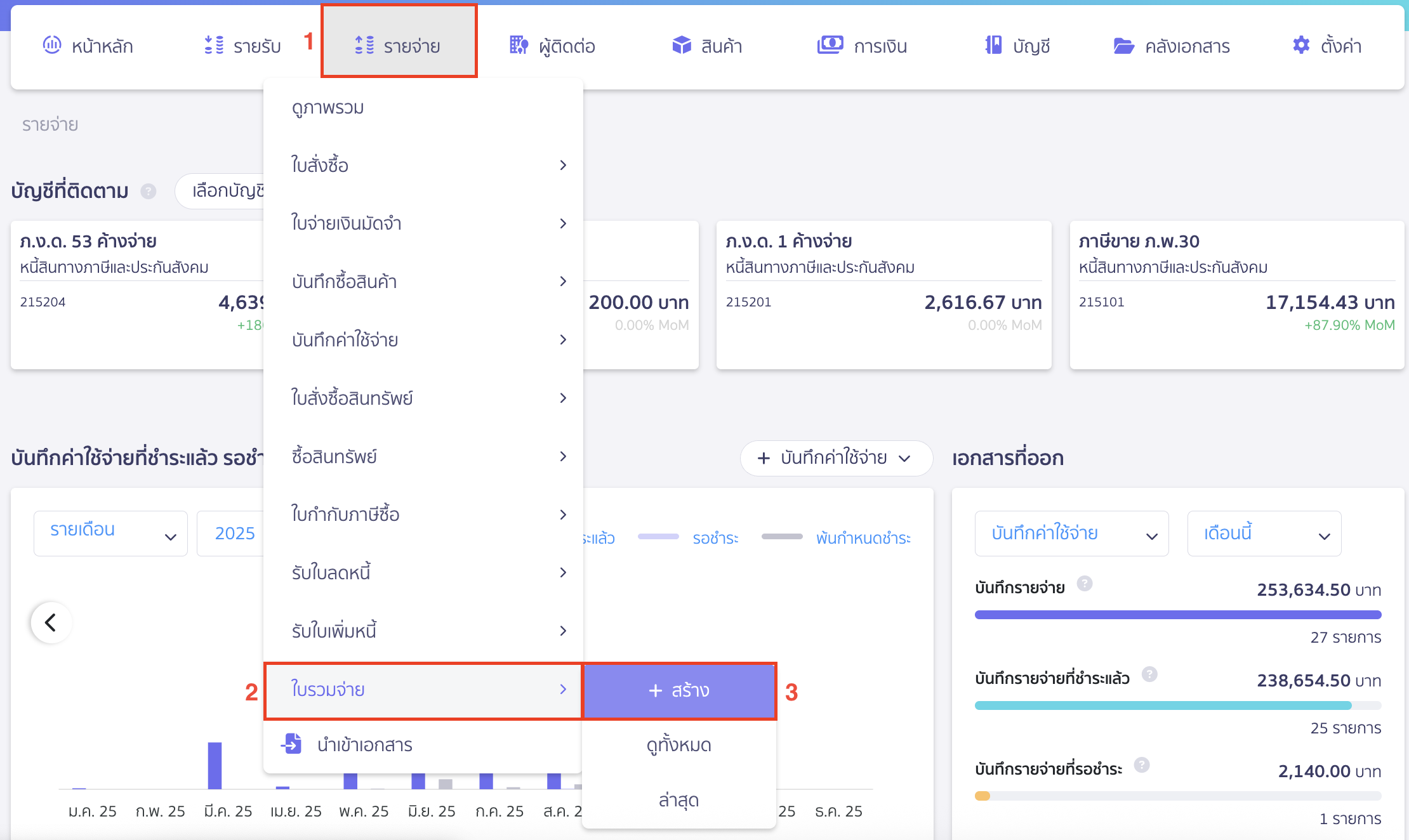Expand the บันทึกซื้อสินค้า submenu

coord(423,282)
